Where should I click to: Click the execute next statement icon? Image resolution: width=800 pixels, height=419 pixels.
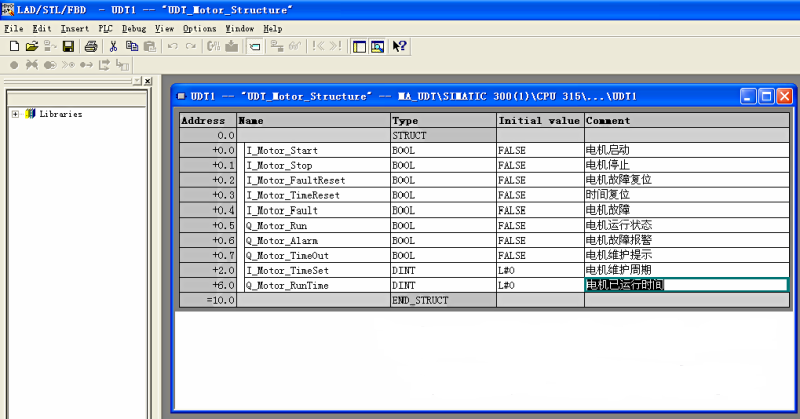pyautogui.click(x=104, y=65)
